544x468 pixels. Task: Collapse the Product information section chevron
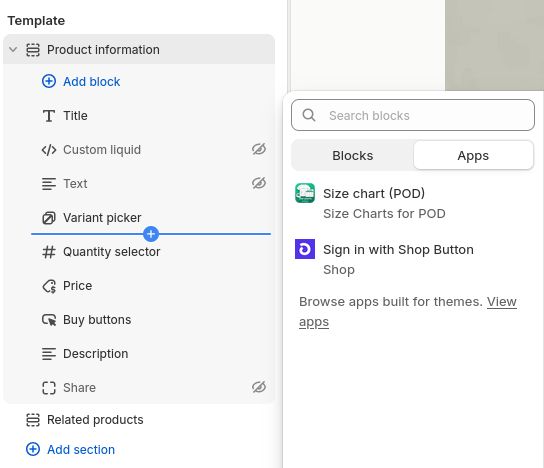[x=13, y=49]
